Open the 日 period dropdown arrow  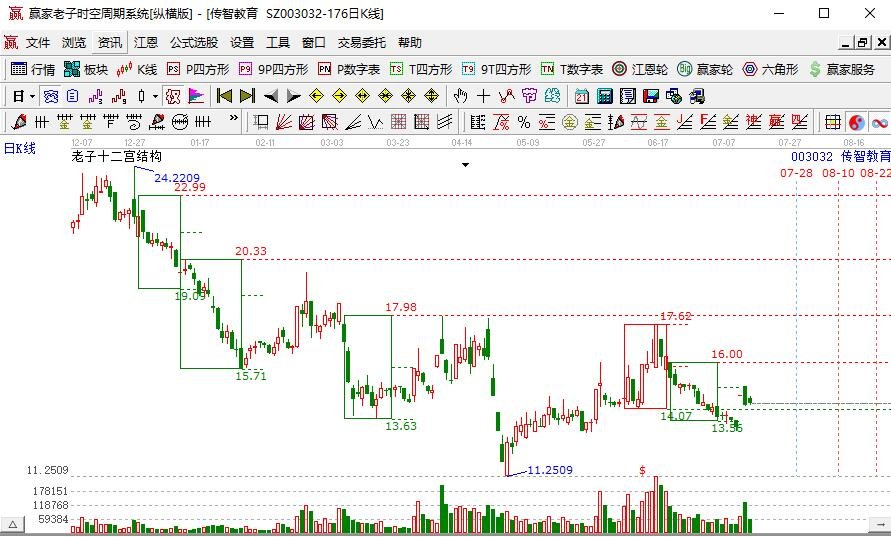pyautogui.click(x=32, y=97)
